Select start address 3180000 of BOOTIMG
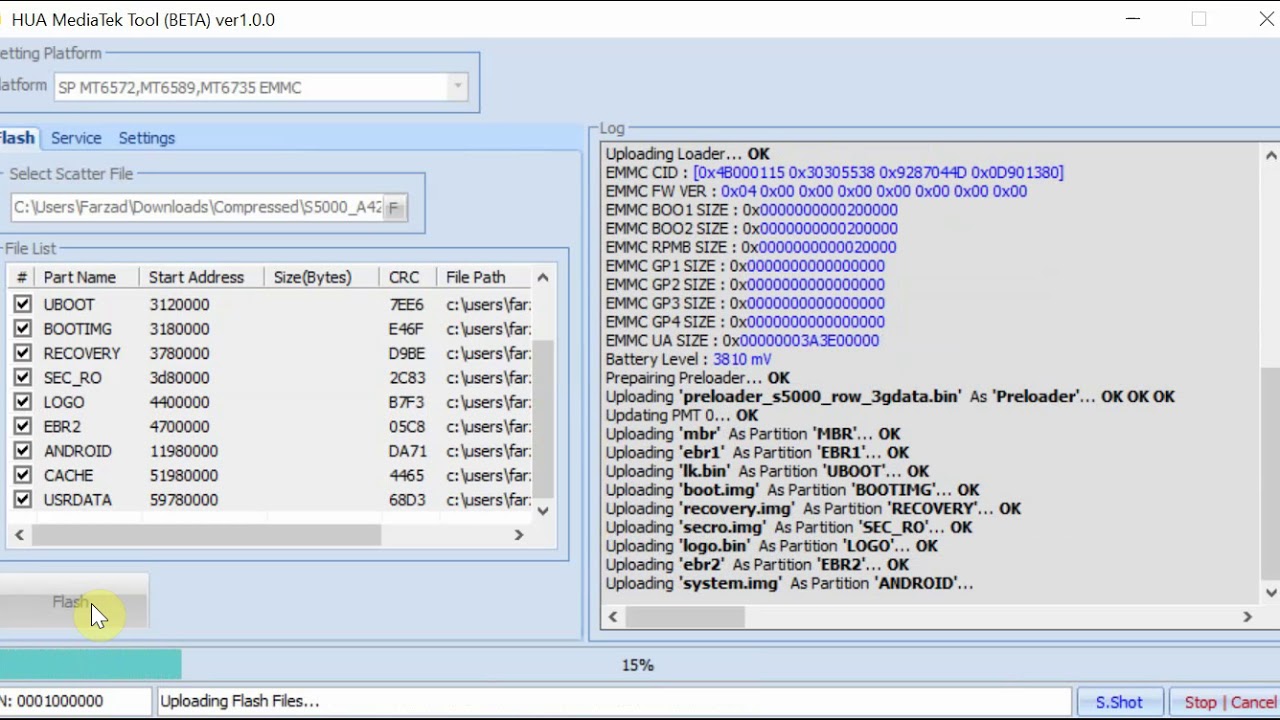 (179, 329)
